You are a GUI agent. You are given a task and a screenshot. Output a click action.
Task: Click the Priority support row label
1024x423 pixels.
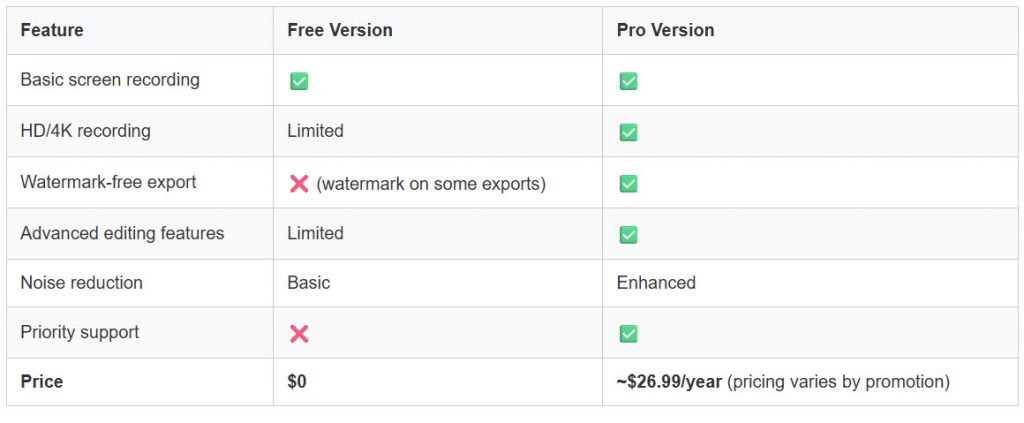pyautogui.click(x=80, y=332)
